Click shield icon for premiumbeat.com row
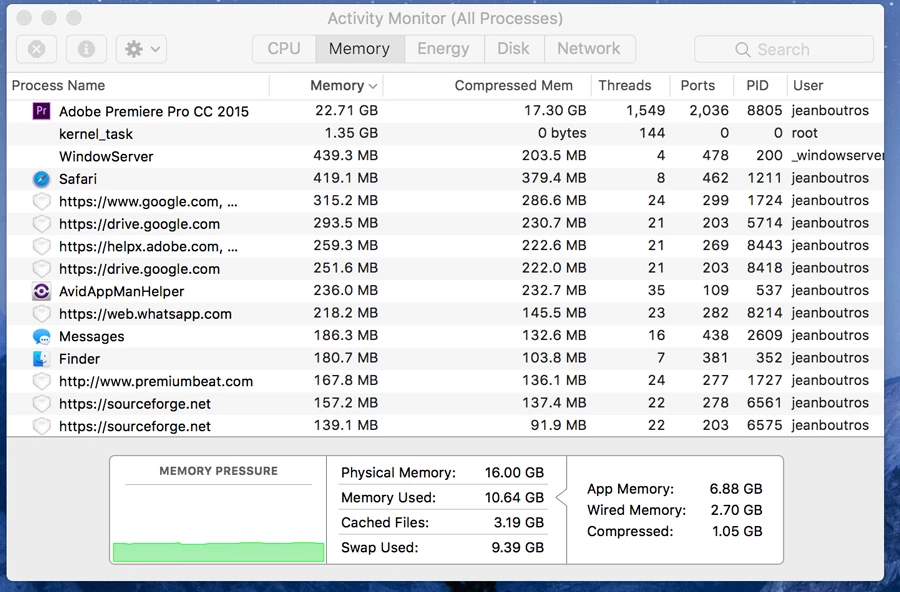The height and width of the screenshot is (592, 900). coord(41,381)
